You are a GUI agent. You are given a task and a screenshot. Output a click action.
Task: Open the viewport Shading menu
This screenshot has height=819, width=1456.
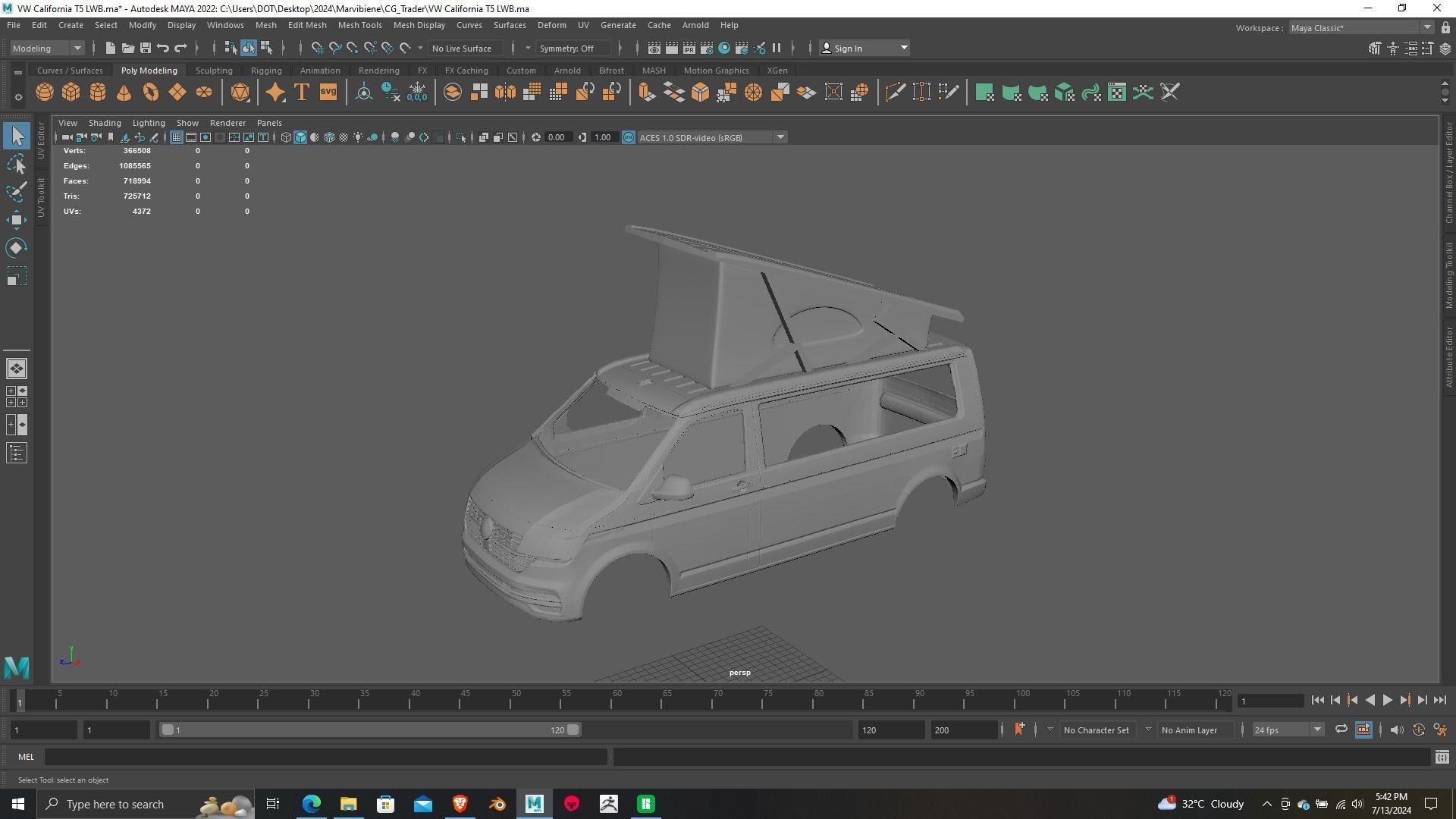pyautogui.click(x=105, y=123)
